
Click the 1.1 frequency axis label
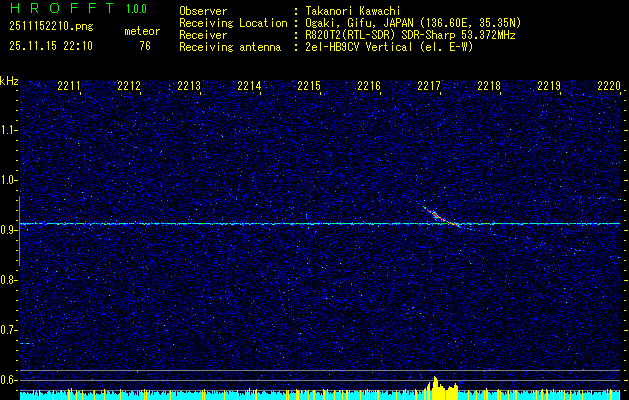click(x=8, y=130)
